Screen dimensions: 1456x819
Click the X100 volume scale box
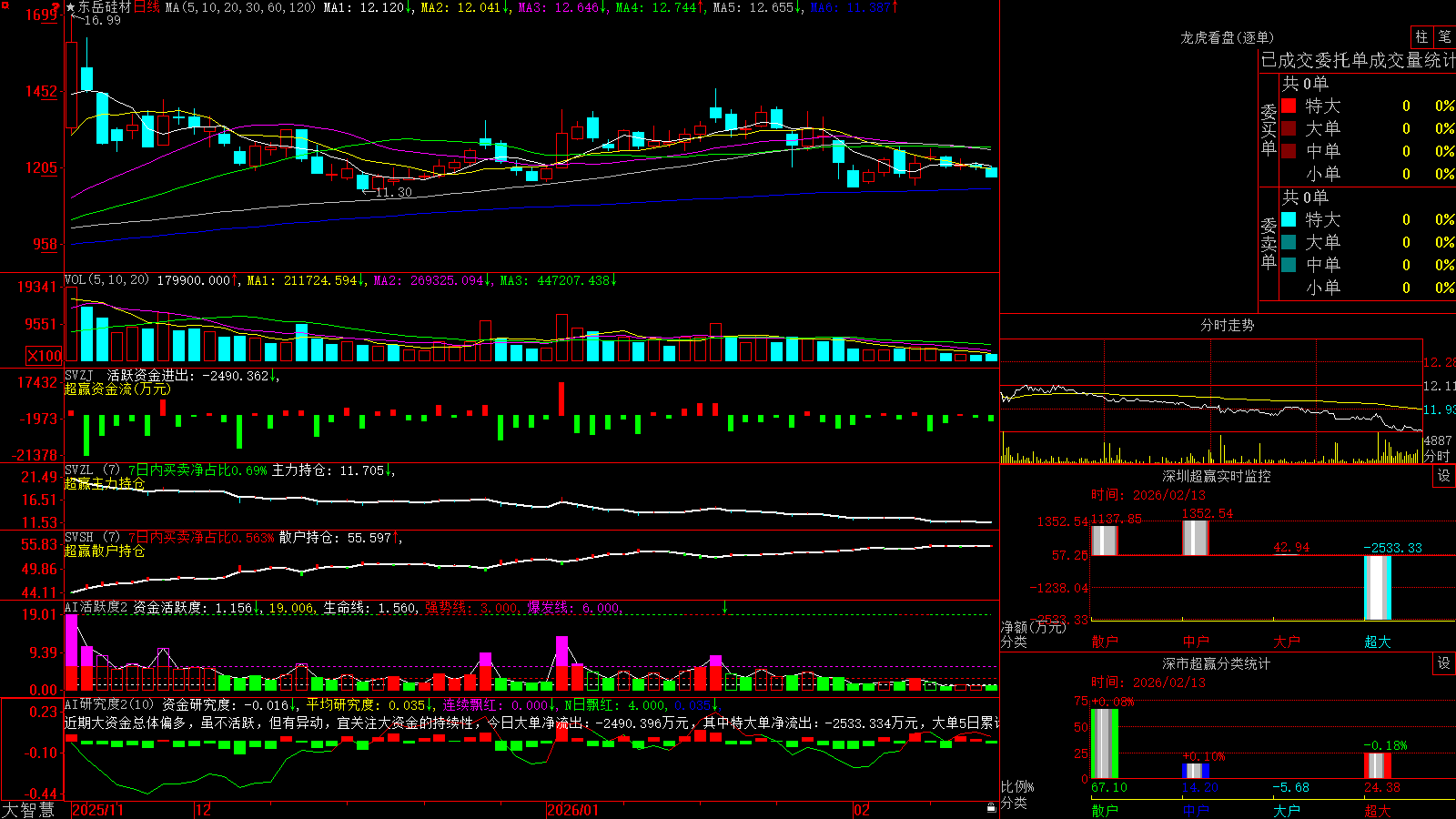tap(45, 356)
